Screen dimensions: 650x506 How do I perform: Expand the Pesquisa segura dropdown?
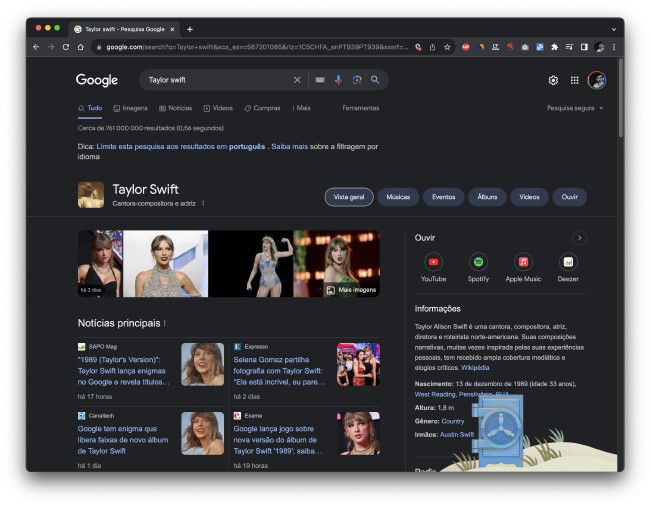[575, 108]
